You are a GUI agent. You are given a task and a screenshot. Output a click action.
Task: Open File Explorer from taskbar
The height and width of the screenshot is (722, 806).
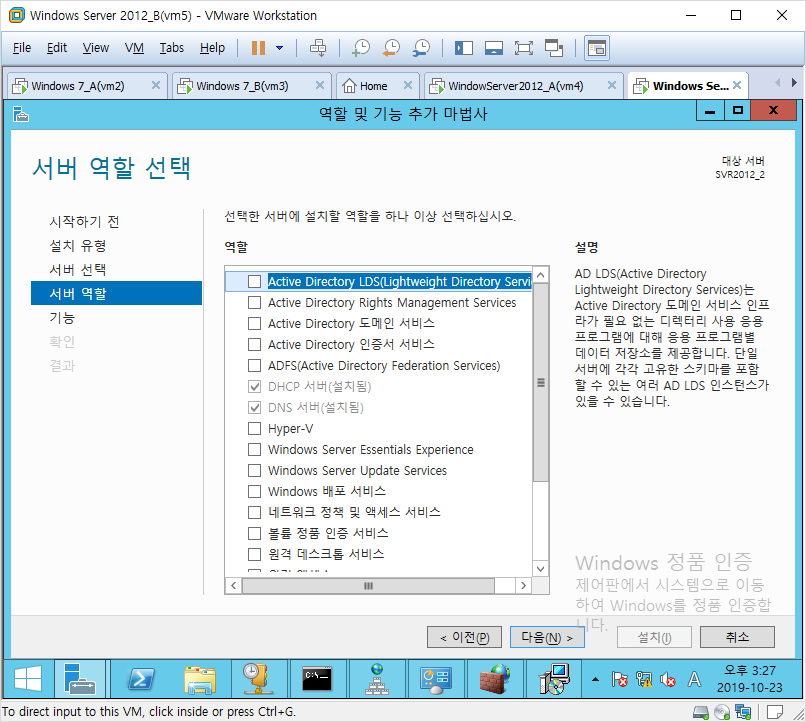tap(200, 679)
